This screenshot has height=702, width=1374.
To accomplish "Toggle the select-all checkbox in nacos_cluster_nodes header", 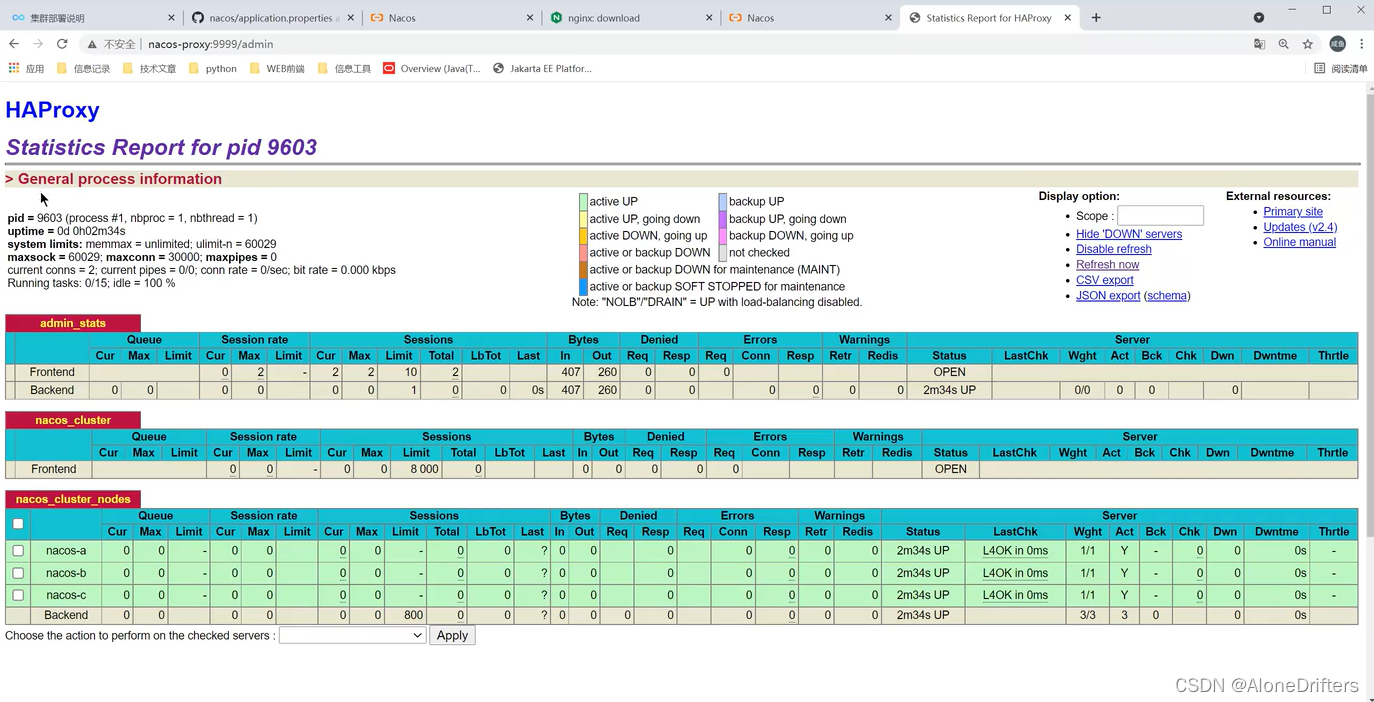I will [x=18, y=524].
